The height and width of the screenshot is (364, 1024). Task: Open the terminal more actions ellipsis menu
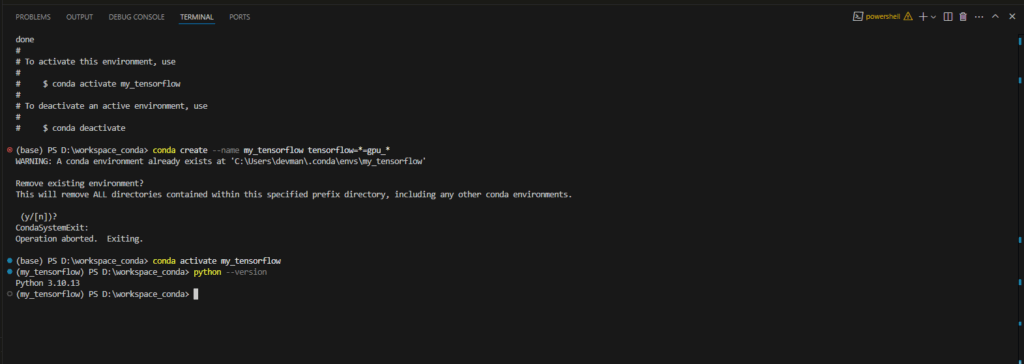(979, 17)
